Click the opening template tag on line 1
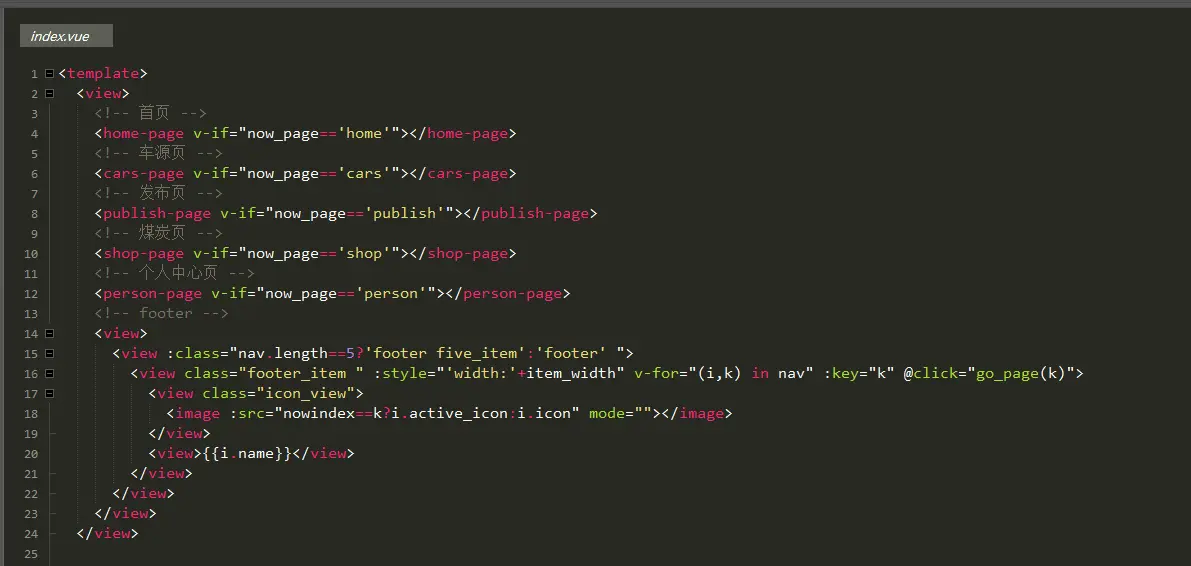This screenshot has width=1191, height=566. (x=103, y=74)
